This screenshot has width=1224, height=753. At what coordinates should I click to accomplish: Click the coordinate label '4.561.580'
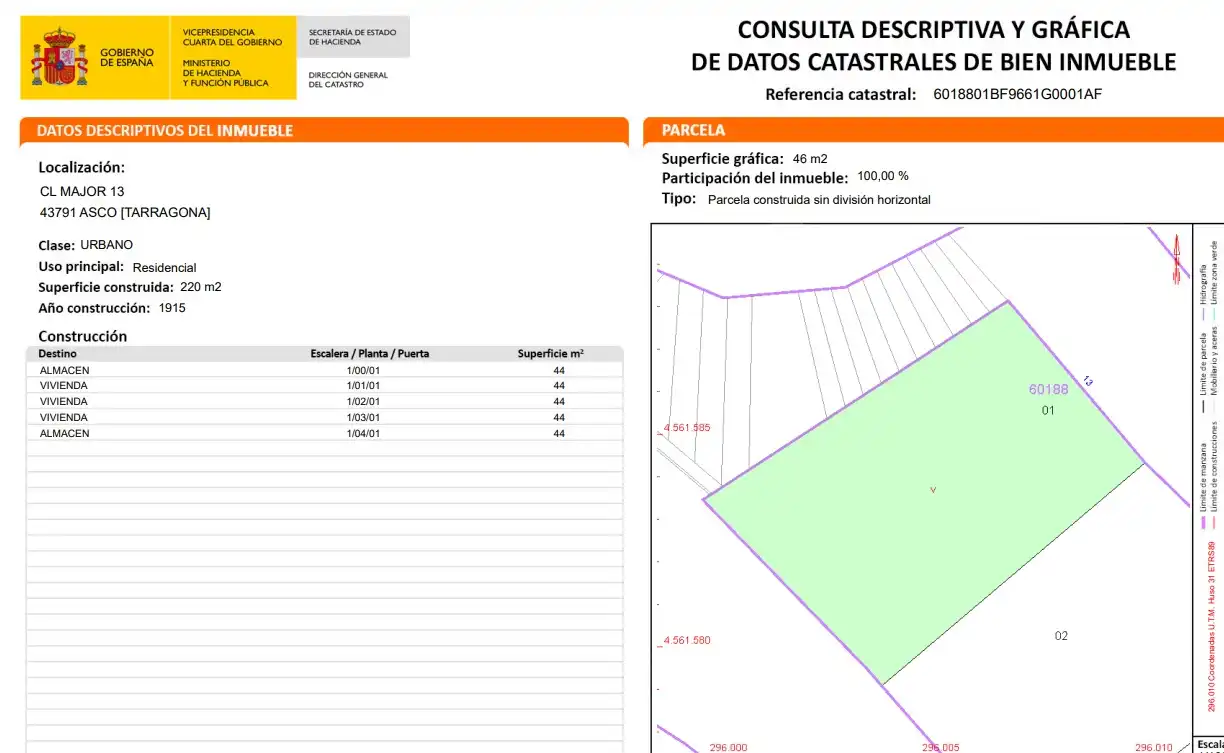(686, 641)
